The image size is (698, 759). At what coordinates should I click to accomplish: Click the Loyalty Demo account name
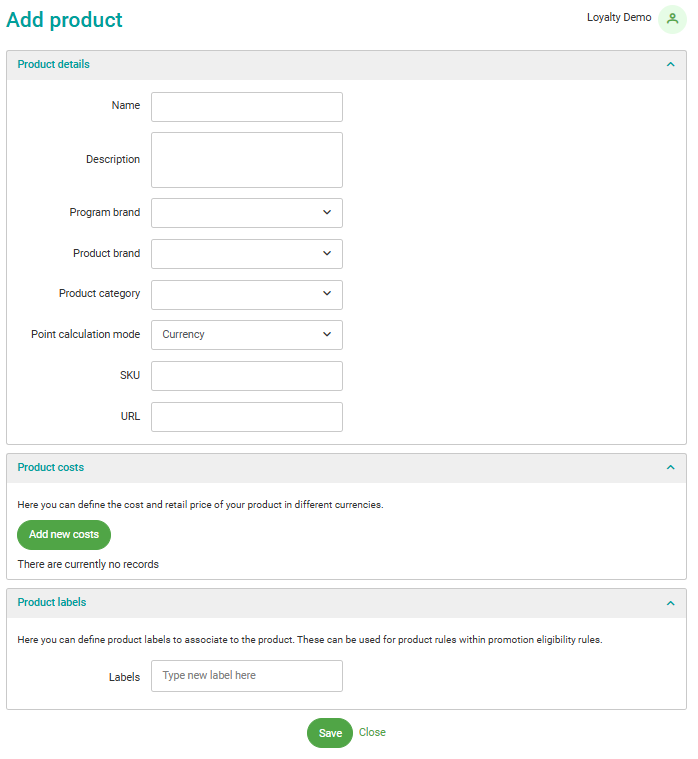click(619, 18)
